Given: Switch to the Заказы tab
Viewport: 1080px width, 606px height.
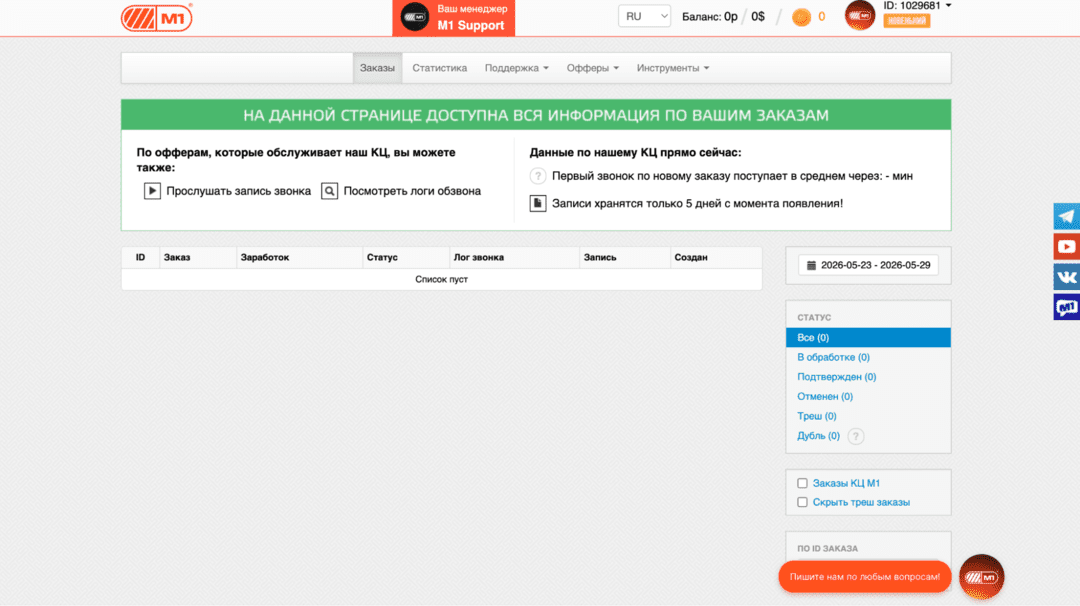Looking at the screenshot, I should (x=377, y=68).
